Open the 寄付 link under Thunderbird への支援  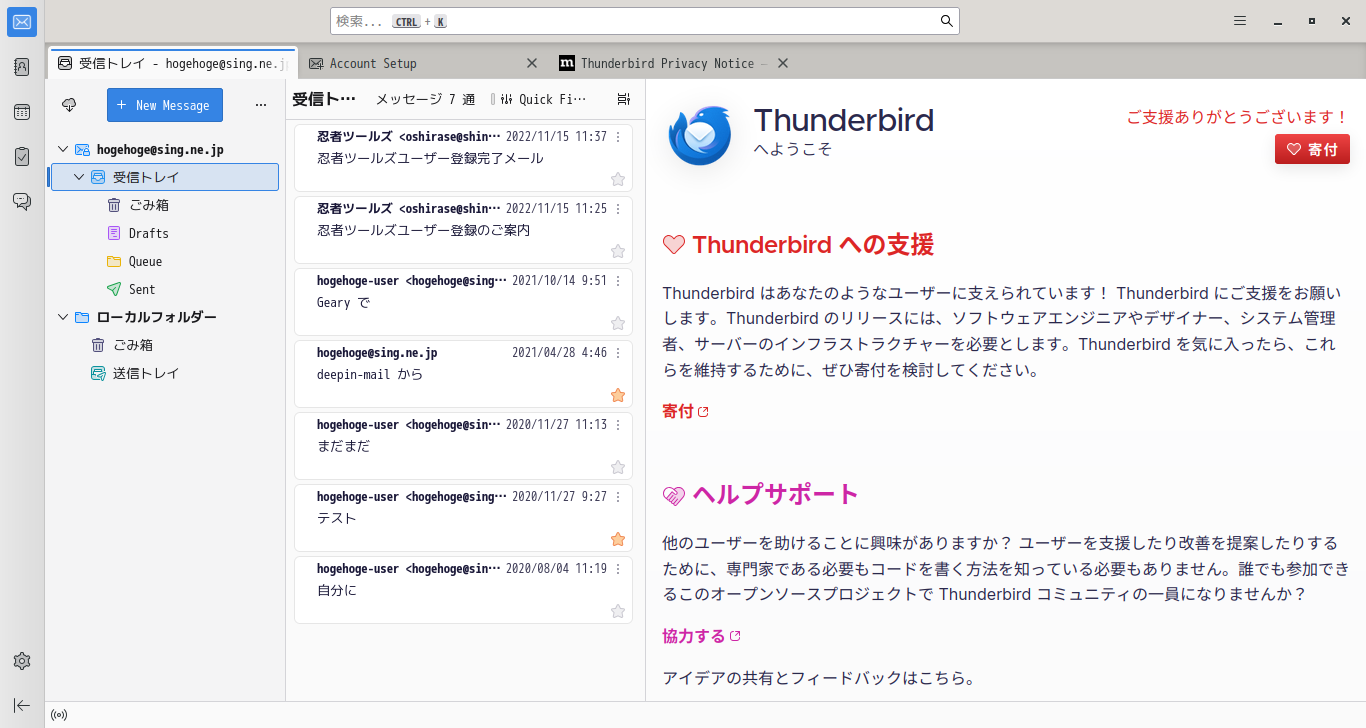click(685, 411)
